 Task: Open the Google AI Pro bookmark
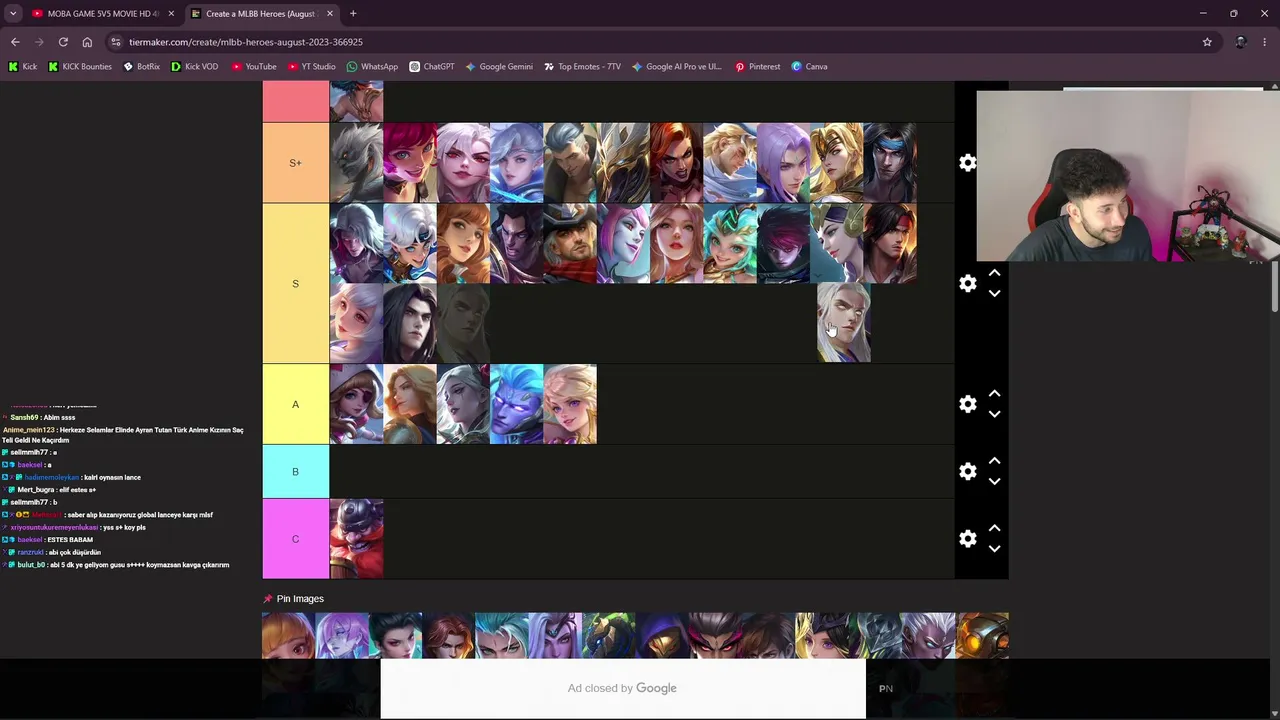[676, 67]
